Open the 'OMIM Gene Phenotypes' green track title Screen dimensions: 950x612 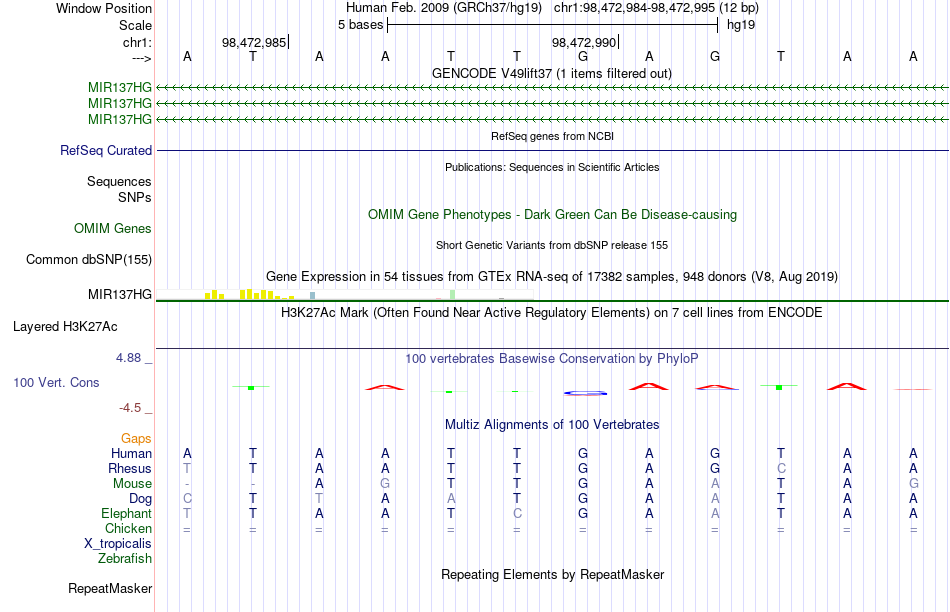[x=552, y=215]
